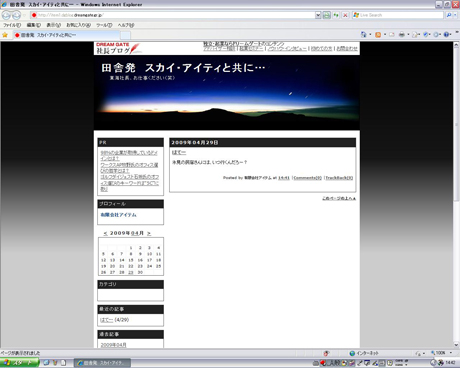
Task: Open the Page toolbar icon
Action: tap(415, 34)
